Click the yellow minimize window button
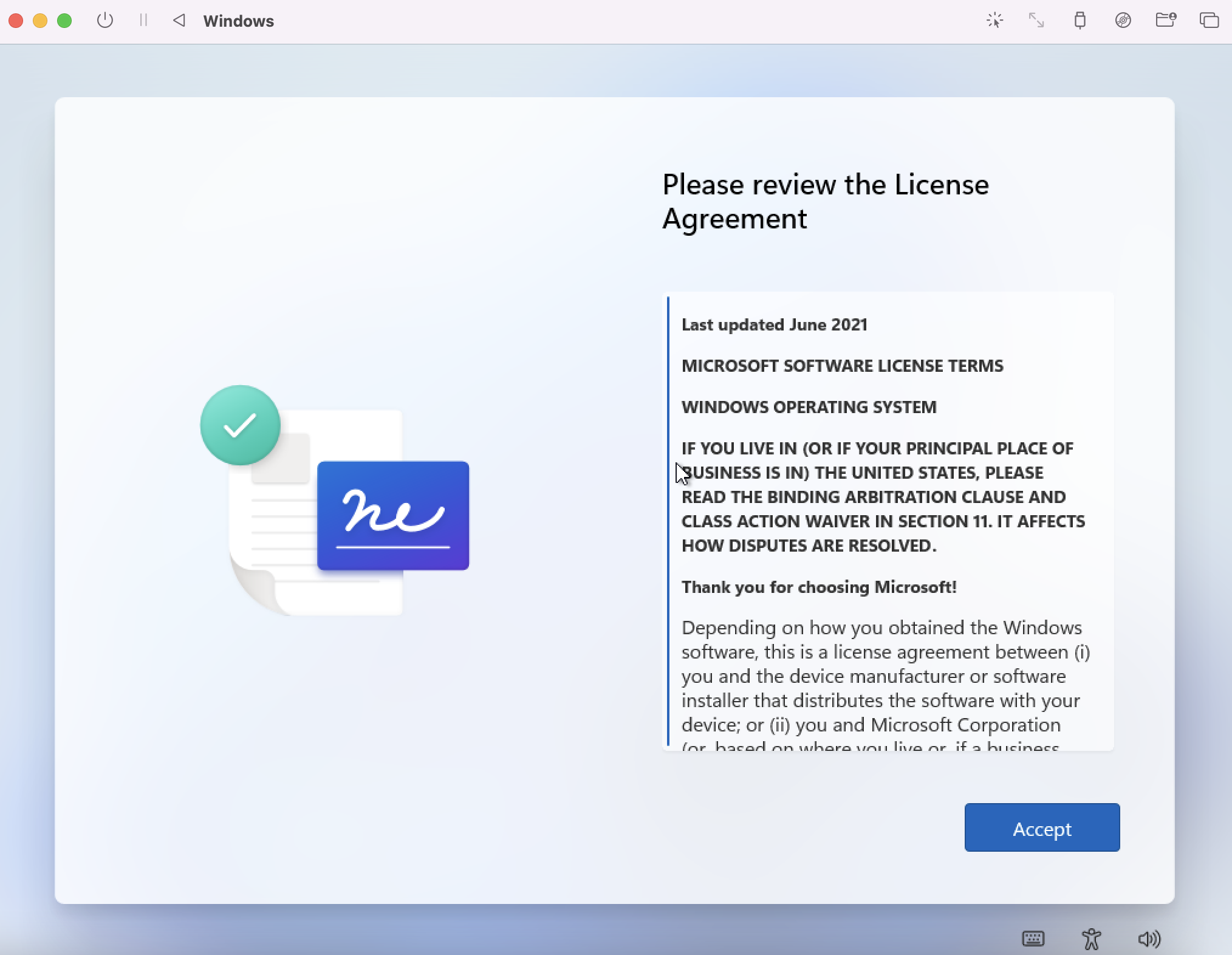1232x955 pixels. (40, 21)
